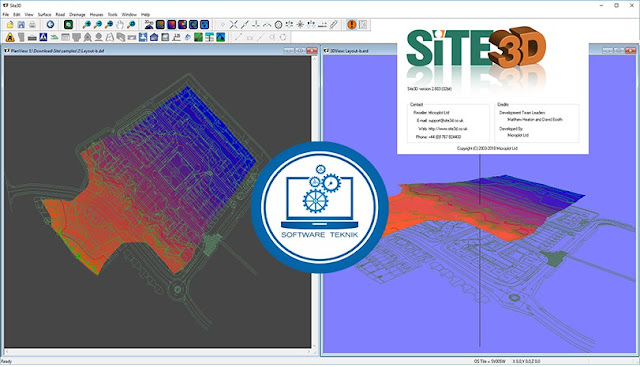The height and width of the screenshot is (367, 640).
Task: Select the multi-colored shading square icon
Action: 182,24
